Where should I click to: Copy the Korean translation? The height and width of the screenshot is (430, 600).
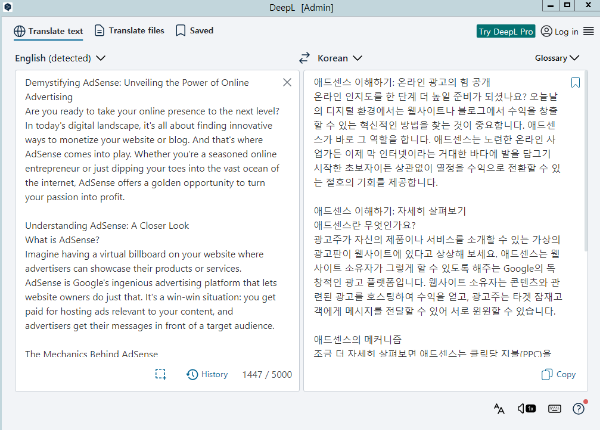[558, 374]
